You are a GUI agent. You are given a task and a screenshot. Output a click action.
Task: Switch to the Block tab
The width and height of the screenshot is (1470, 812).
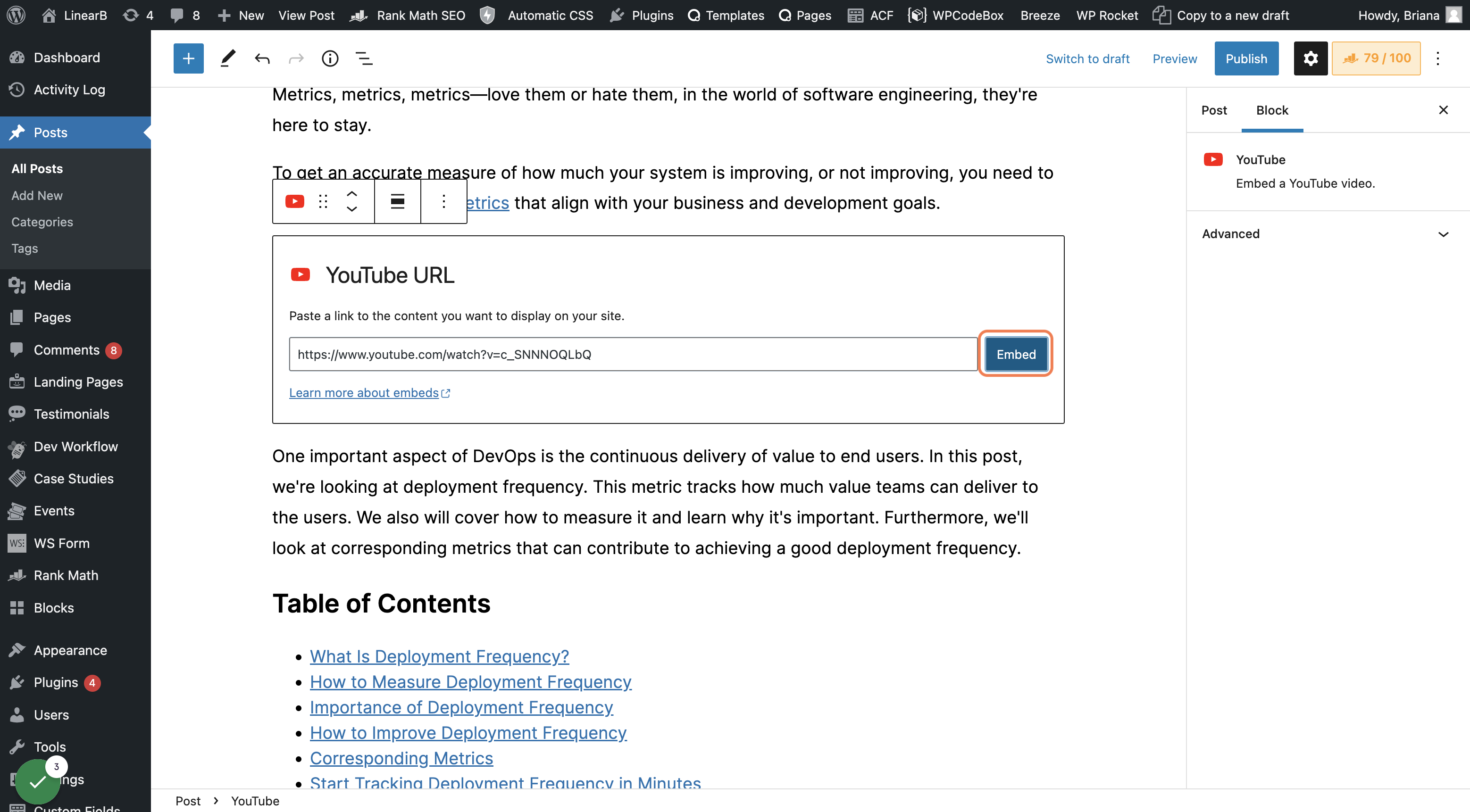[1272, 110]
